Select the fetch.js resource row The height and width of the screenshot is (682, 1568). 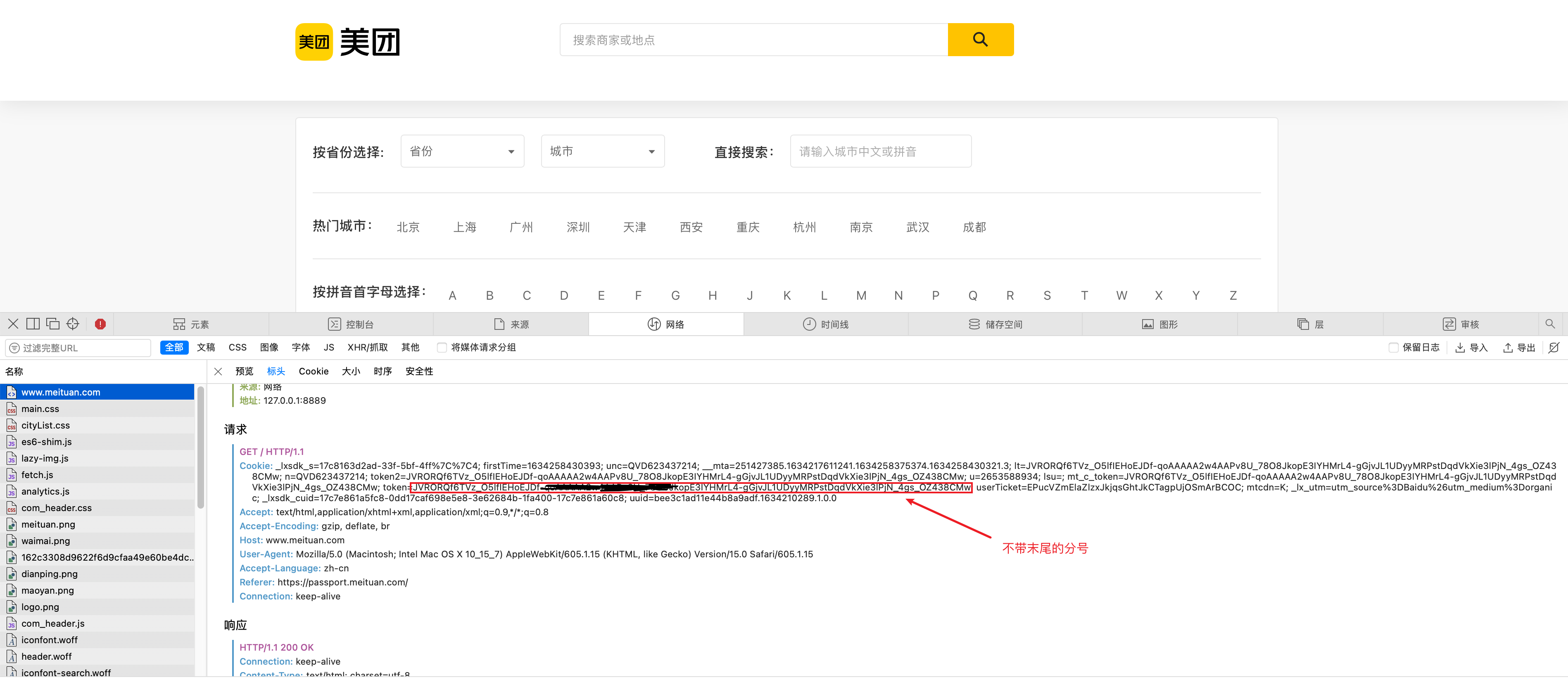click(97, 474)
